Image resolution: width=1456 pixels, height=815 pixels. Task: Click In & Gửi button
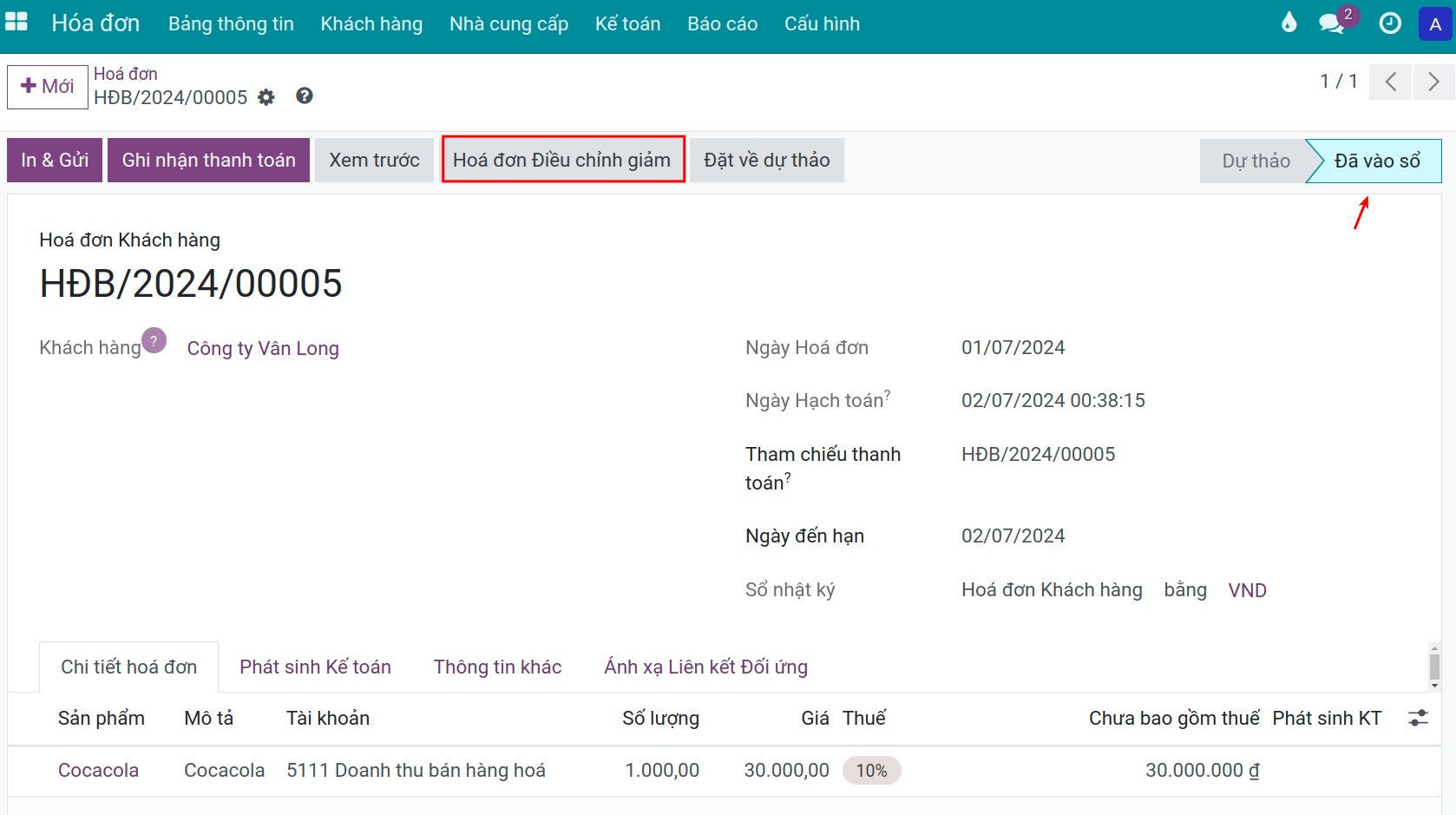coord(55,160)
